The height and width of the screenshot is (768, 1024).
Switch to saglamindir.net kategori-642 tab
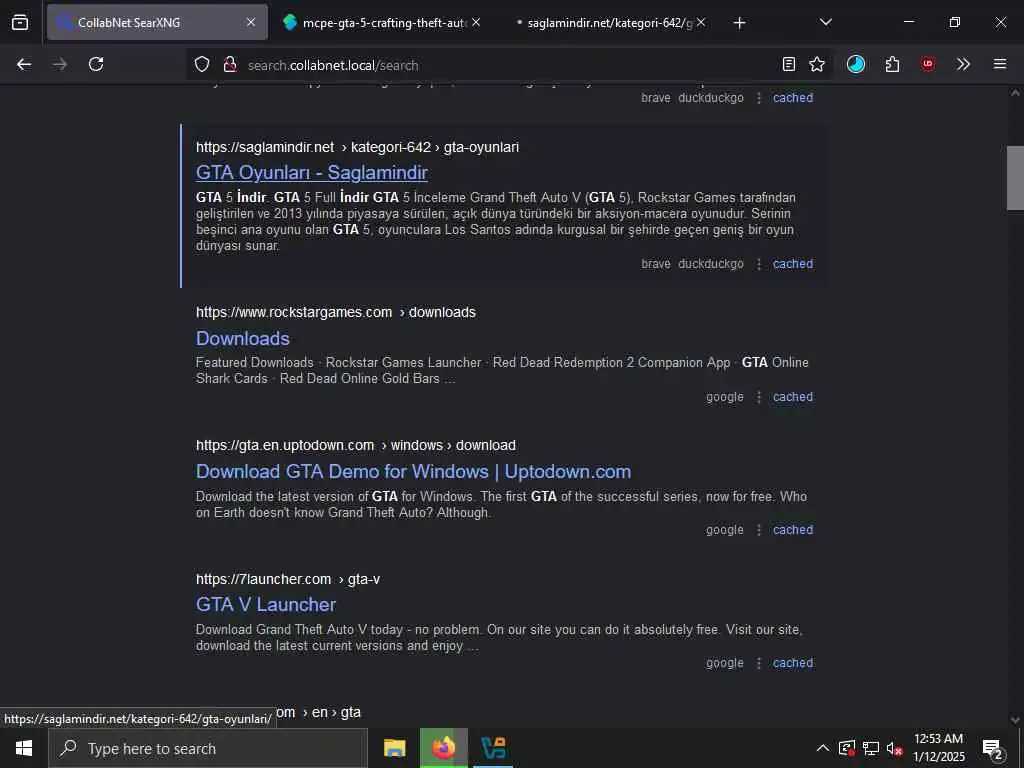click(610, 22)
